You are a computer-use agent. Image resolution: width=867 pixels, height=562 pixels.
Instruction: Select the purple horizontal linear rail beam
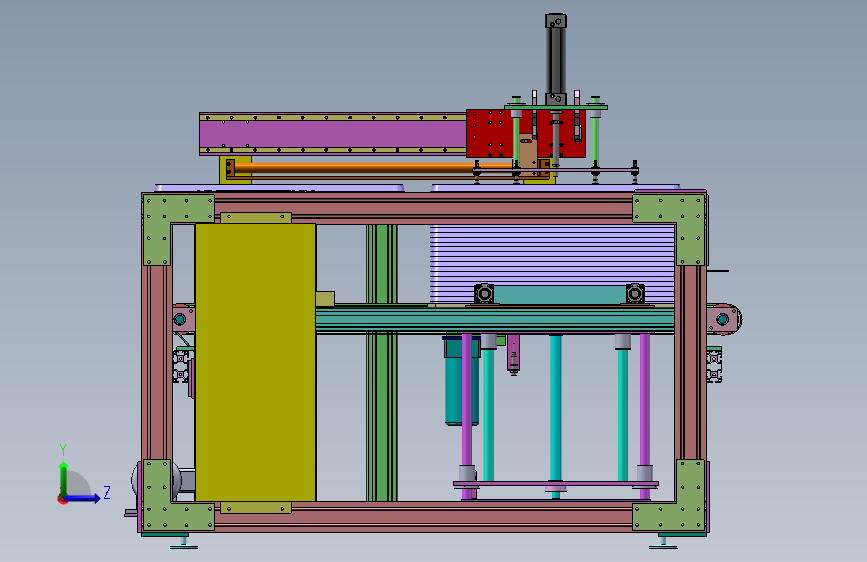coord(333,134)
